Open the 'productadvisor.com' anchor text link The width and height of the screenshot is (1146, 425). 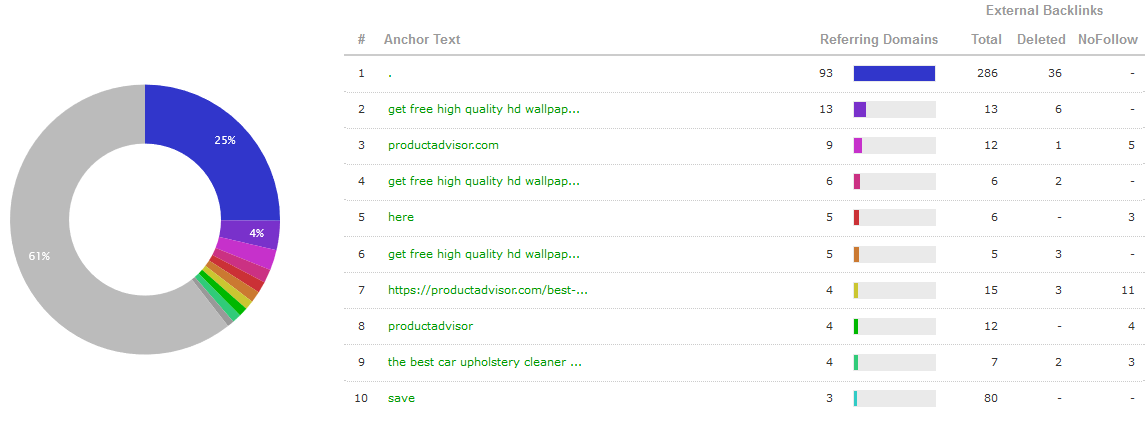[443, 145]
